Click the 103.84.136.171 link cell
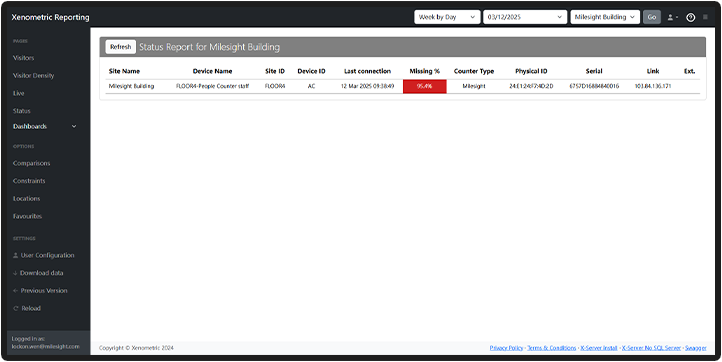This screenshot has height=362, width=722. 653,86
